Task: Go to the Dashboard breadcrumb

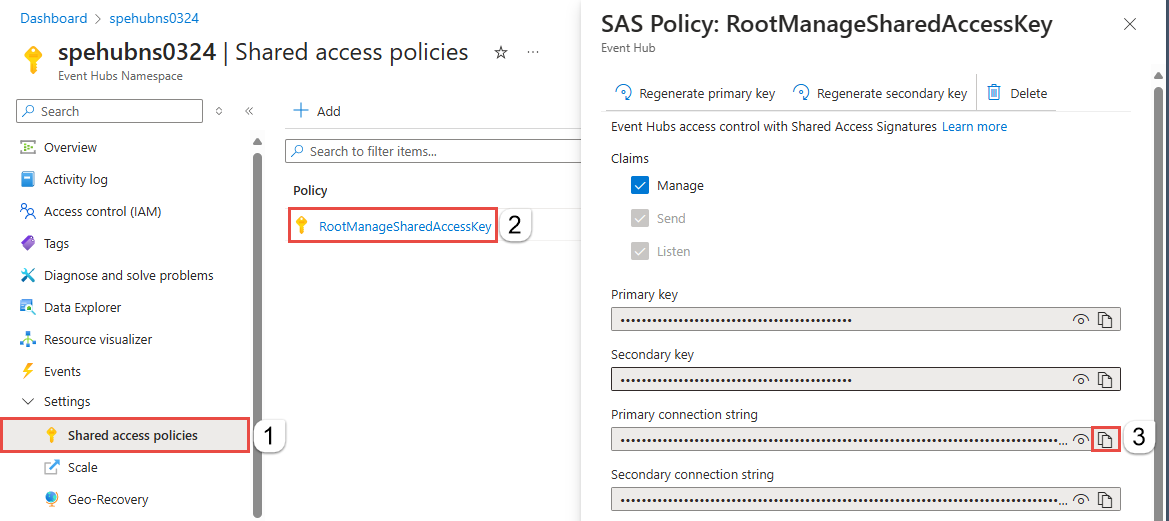Action: (54, 18)
